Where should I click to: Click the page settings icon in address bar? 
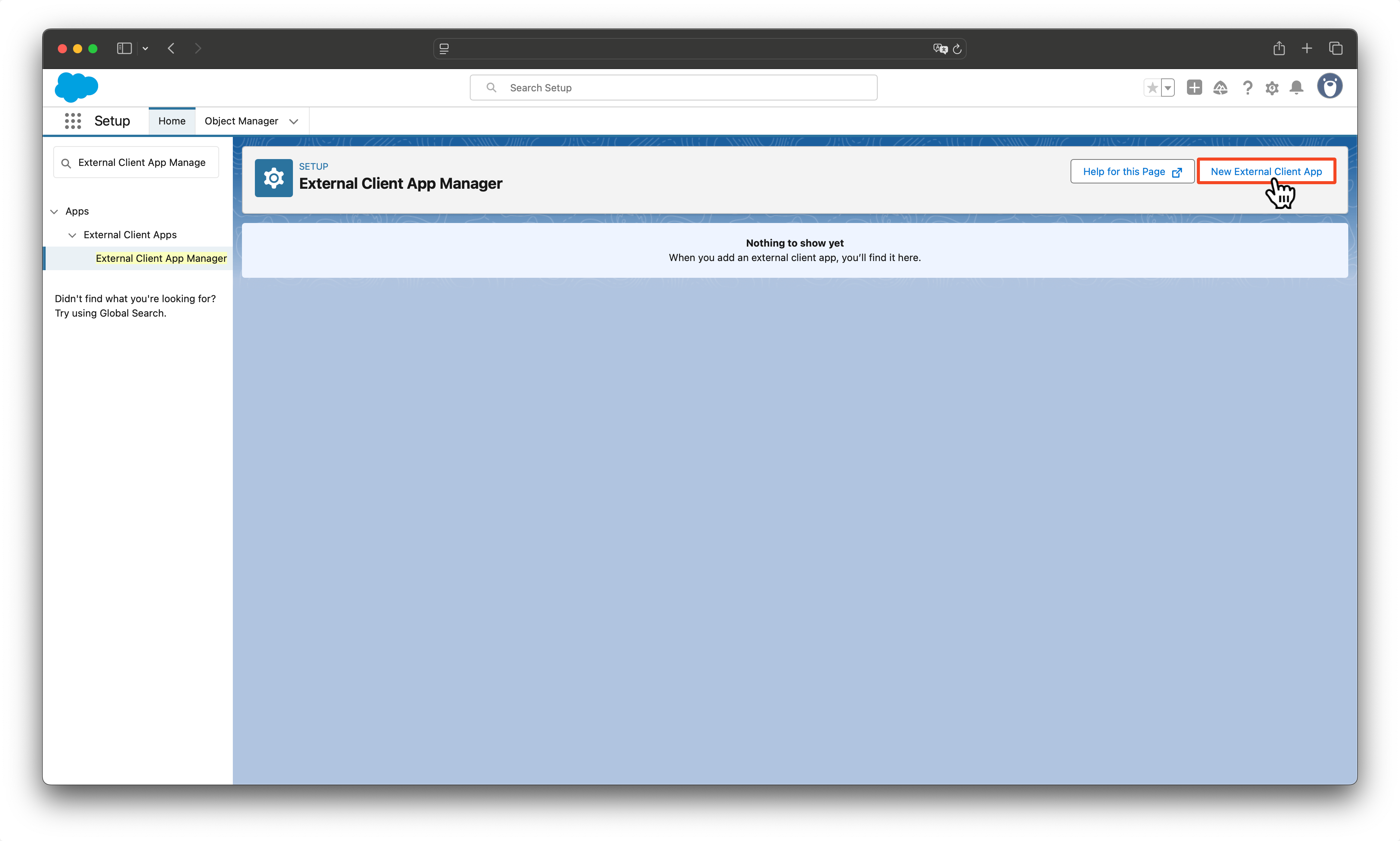coord(444,49)
